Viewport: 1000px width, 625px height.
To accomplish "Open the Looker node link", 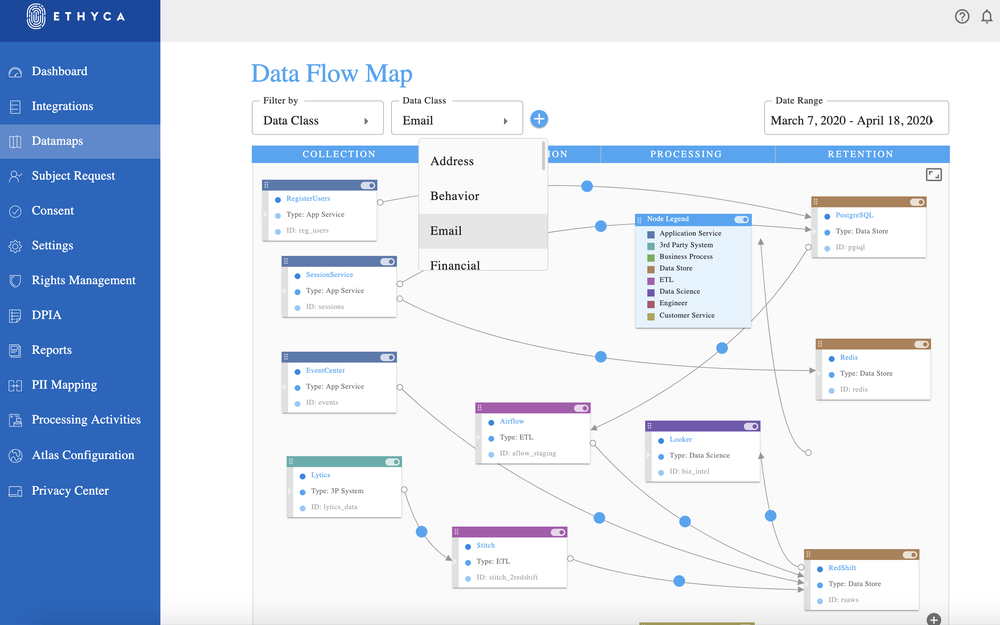I will (680, 439).
